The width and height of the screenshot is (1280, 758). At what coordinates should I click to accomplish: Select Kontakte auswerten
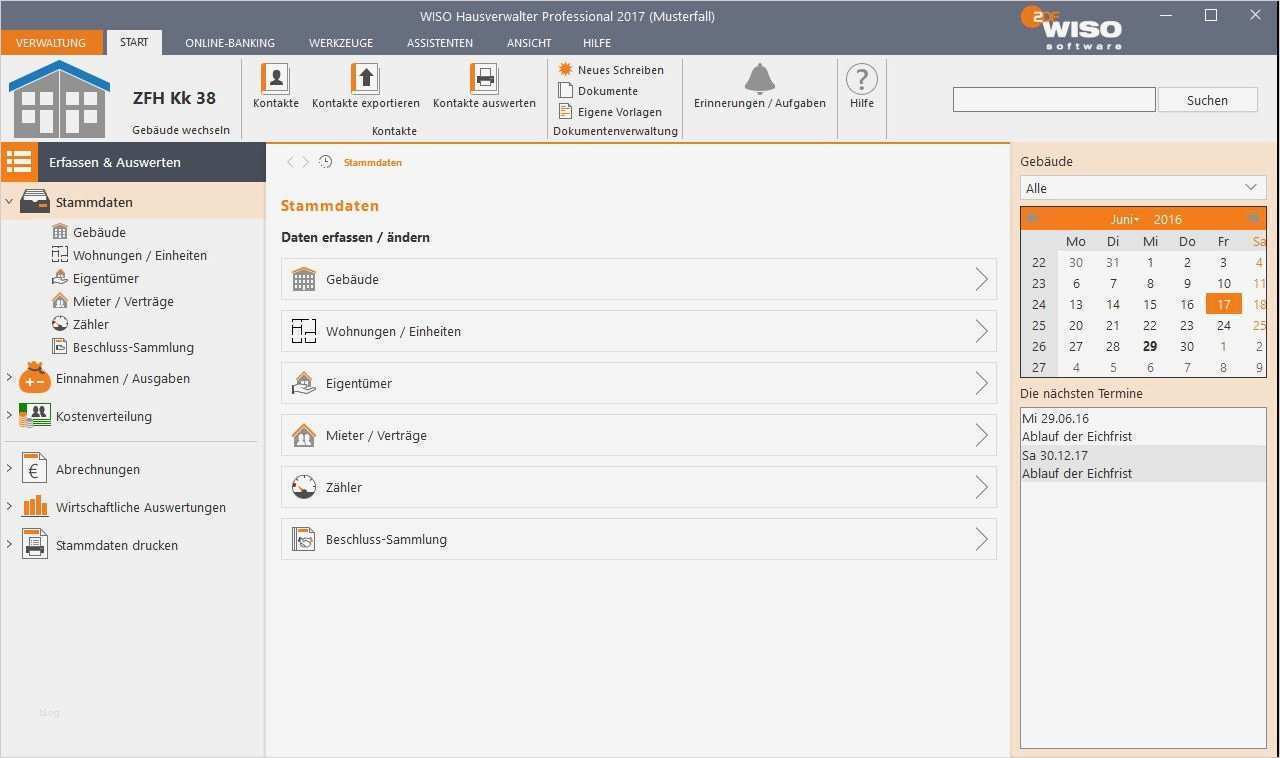coord(484,85)
